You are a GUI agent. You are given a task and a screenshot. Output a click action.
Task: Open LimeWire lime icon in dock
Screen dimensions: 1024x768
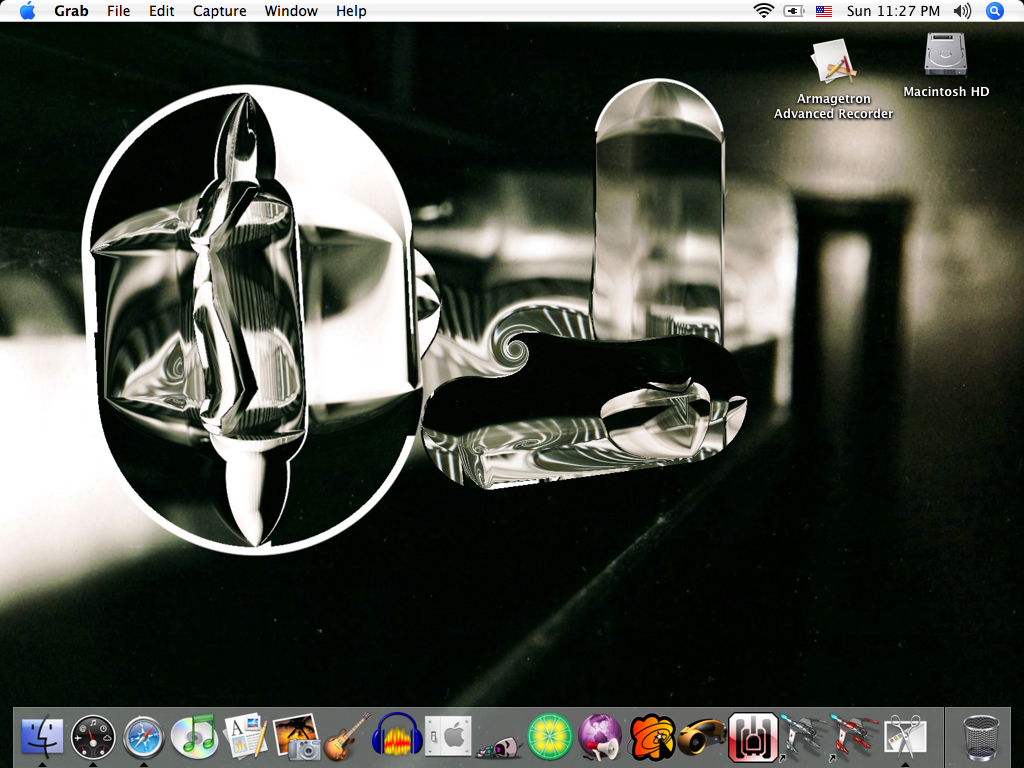click(x=549, y=738)
